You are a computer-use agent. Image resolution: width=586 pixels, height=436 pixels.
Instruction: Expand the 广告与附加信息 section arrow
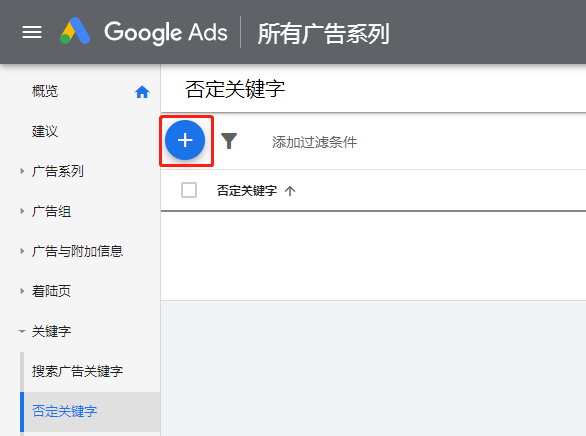pyautogui.click(x=22, y=251)
